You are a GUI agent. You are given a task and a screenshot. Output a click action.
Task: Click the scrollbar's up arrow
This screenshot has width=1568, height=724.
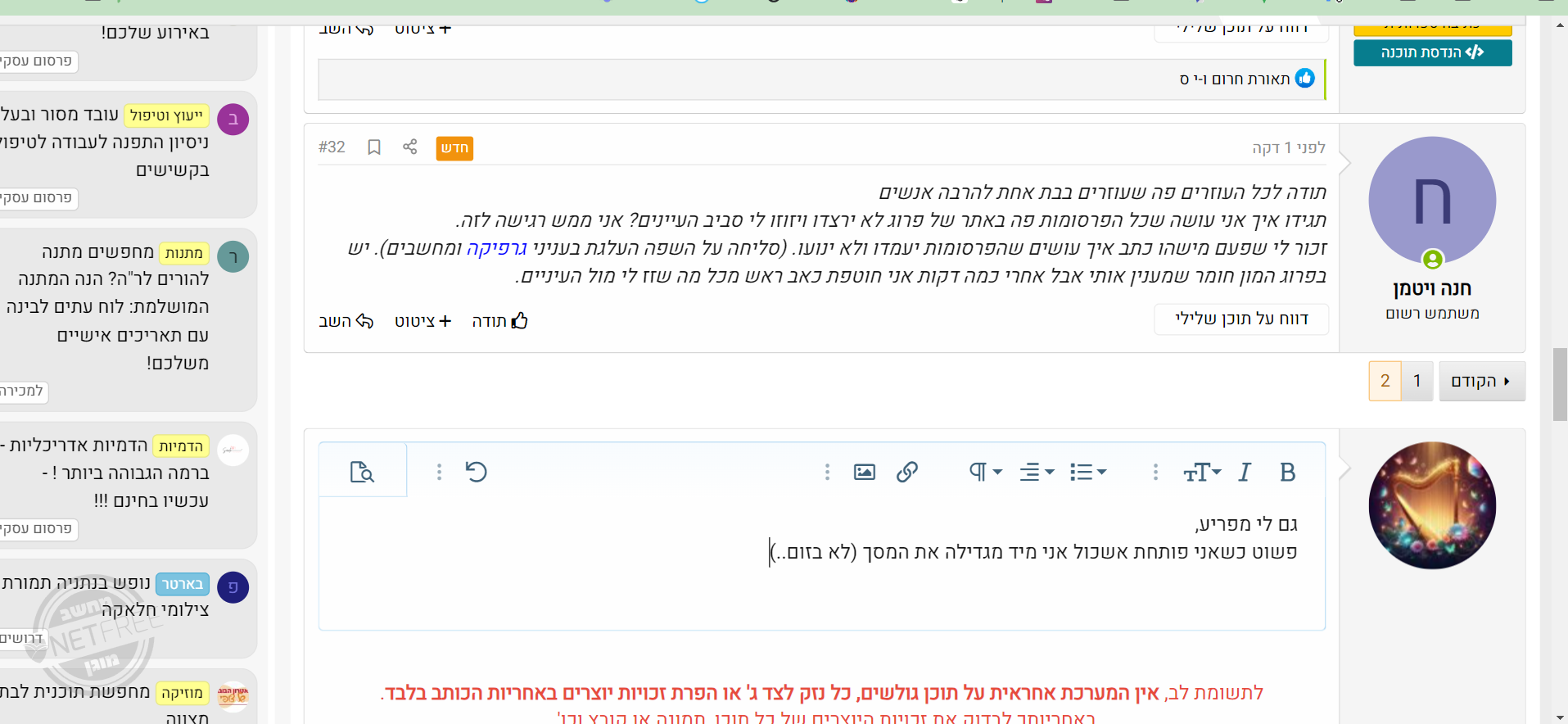tap(1560, 25)
